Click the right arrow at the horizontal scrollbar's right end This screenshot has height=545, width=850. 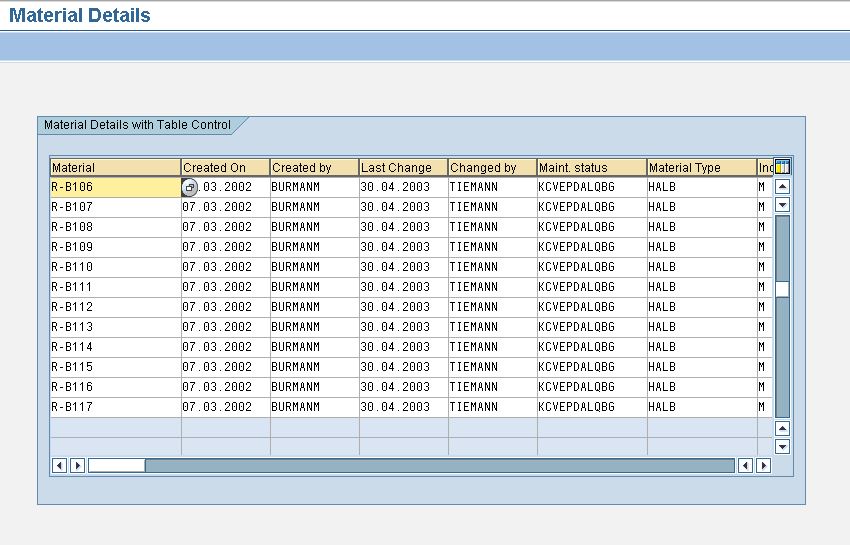coord(764,465)
